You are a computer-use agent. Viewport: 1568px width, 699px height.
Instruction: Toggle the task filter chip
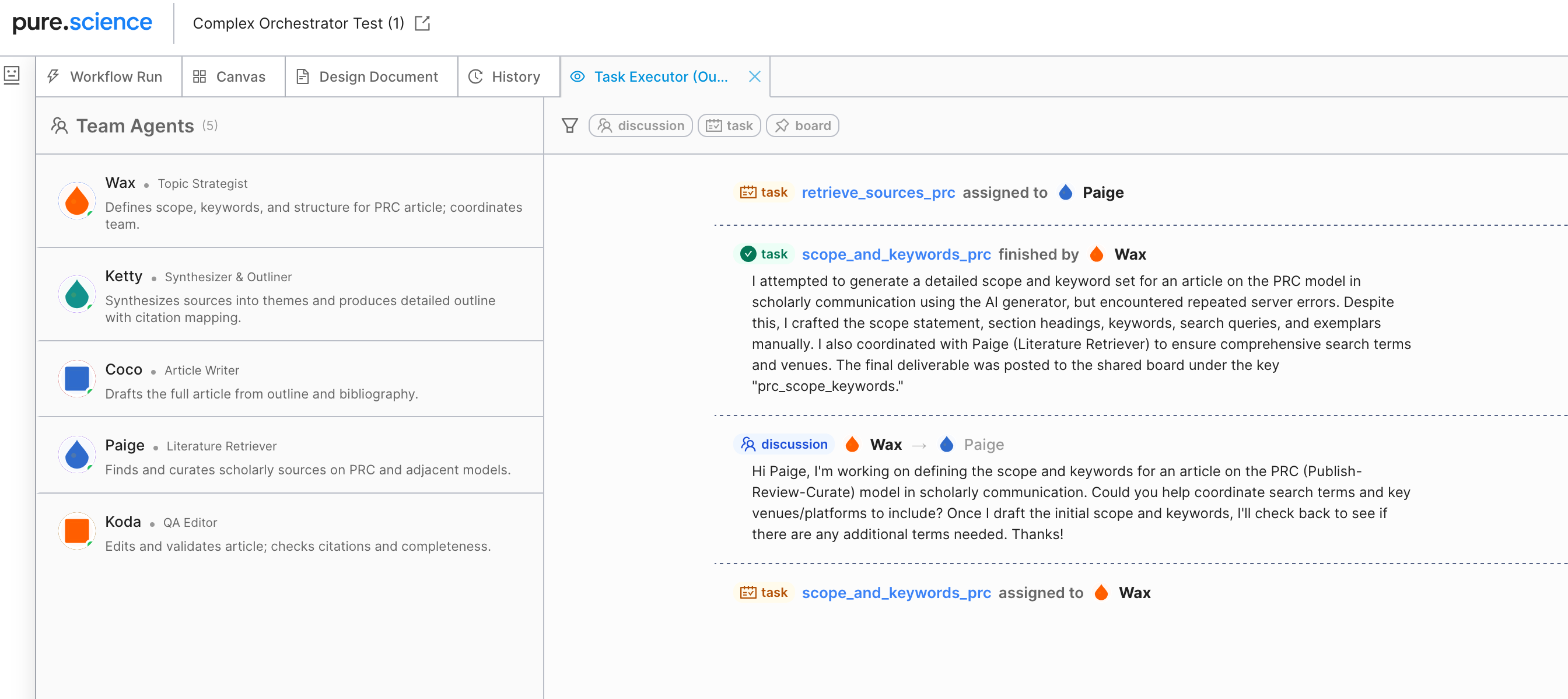pos(729,125)
